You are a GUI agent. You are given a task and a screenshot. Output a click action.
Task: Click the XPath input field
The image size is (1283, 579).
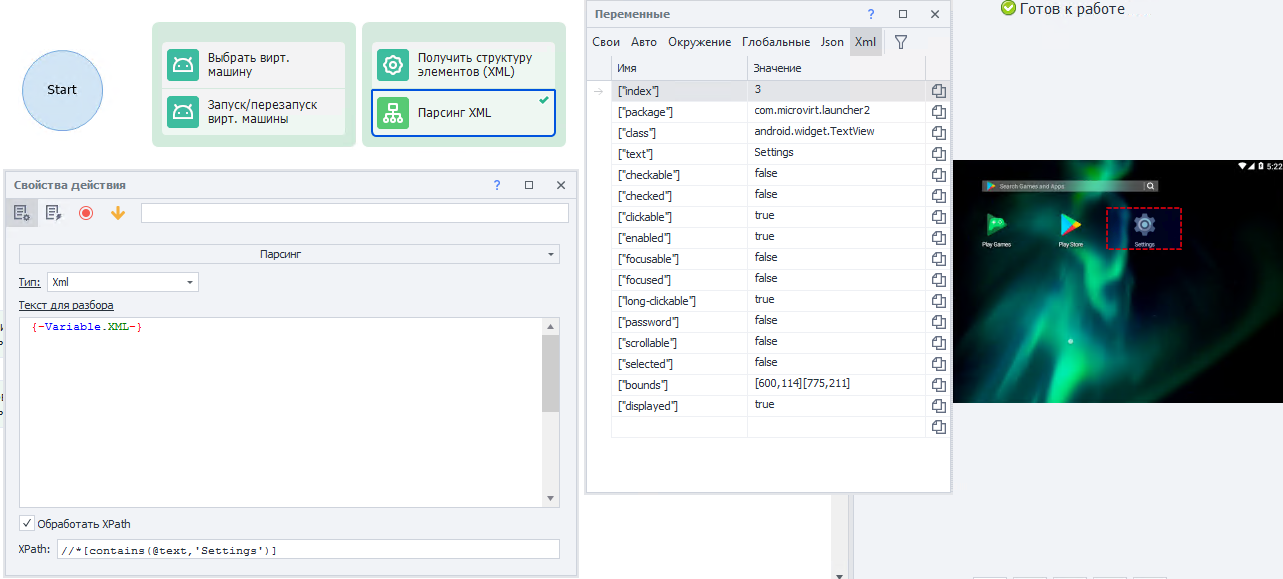click(308, 550)
